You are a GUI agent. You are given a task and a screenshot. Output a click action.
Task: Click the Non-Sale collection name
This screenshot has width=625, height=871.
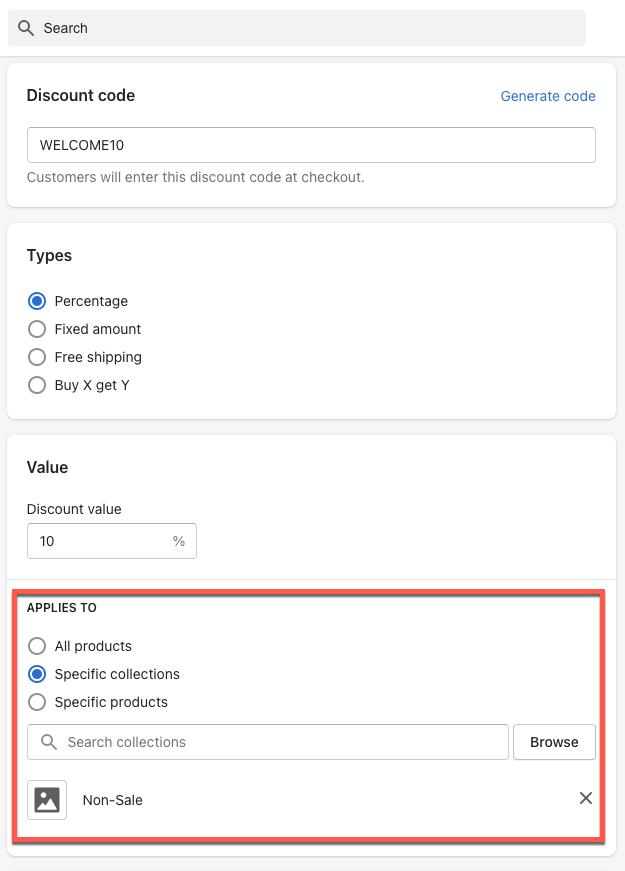pos(113,800)
